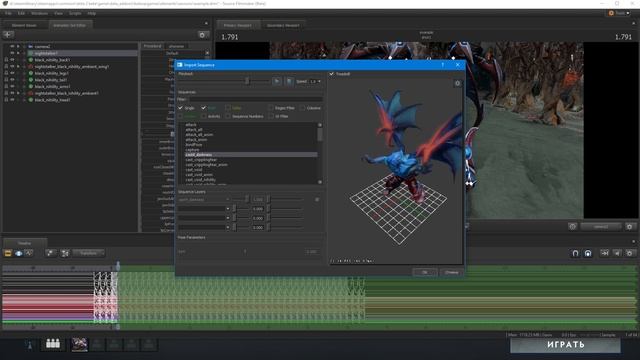Click the timeline icon directly before Transform dropdown
Screen dimensions: 640x360
65,253
